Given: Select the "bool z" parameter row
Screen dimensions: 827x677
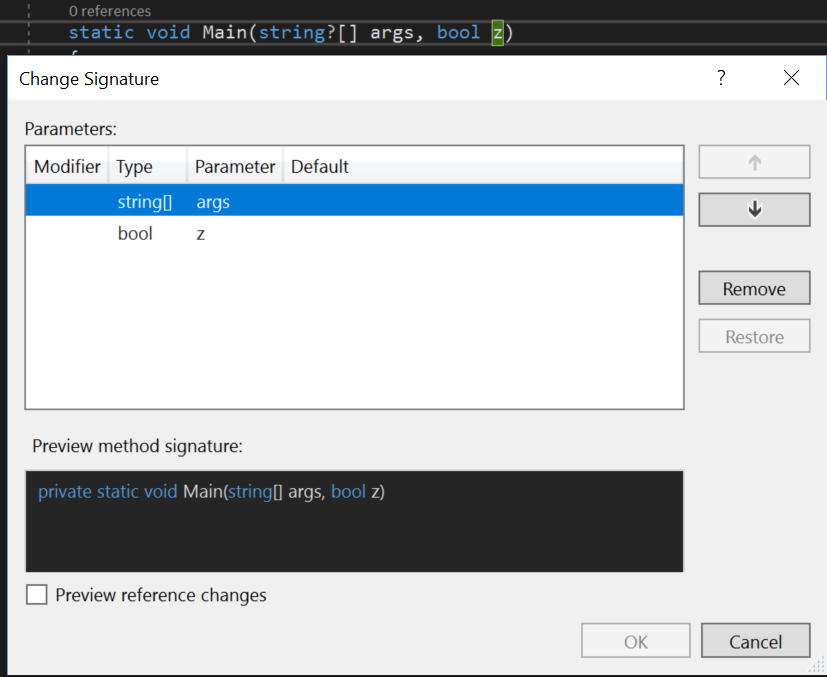Looking at the screenshot, I should (300, 233).
